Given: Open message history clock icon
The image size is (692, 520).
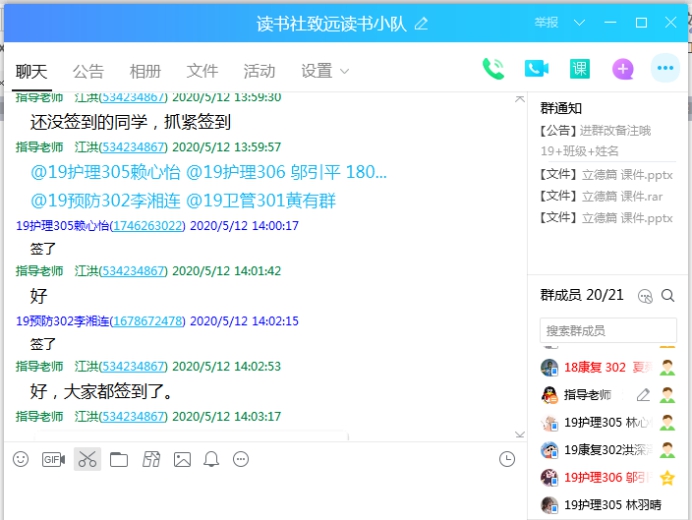Looking at the screenshot, I should tap(507, 459).
